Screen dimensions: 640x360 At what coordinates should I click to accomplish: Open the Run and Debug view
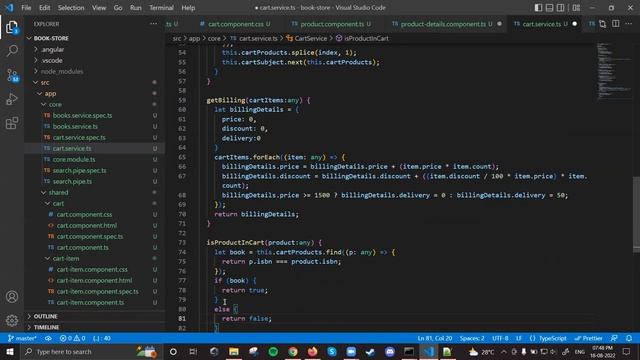pyautogui.click(x=12, y=99)
